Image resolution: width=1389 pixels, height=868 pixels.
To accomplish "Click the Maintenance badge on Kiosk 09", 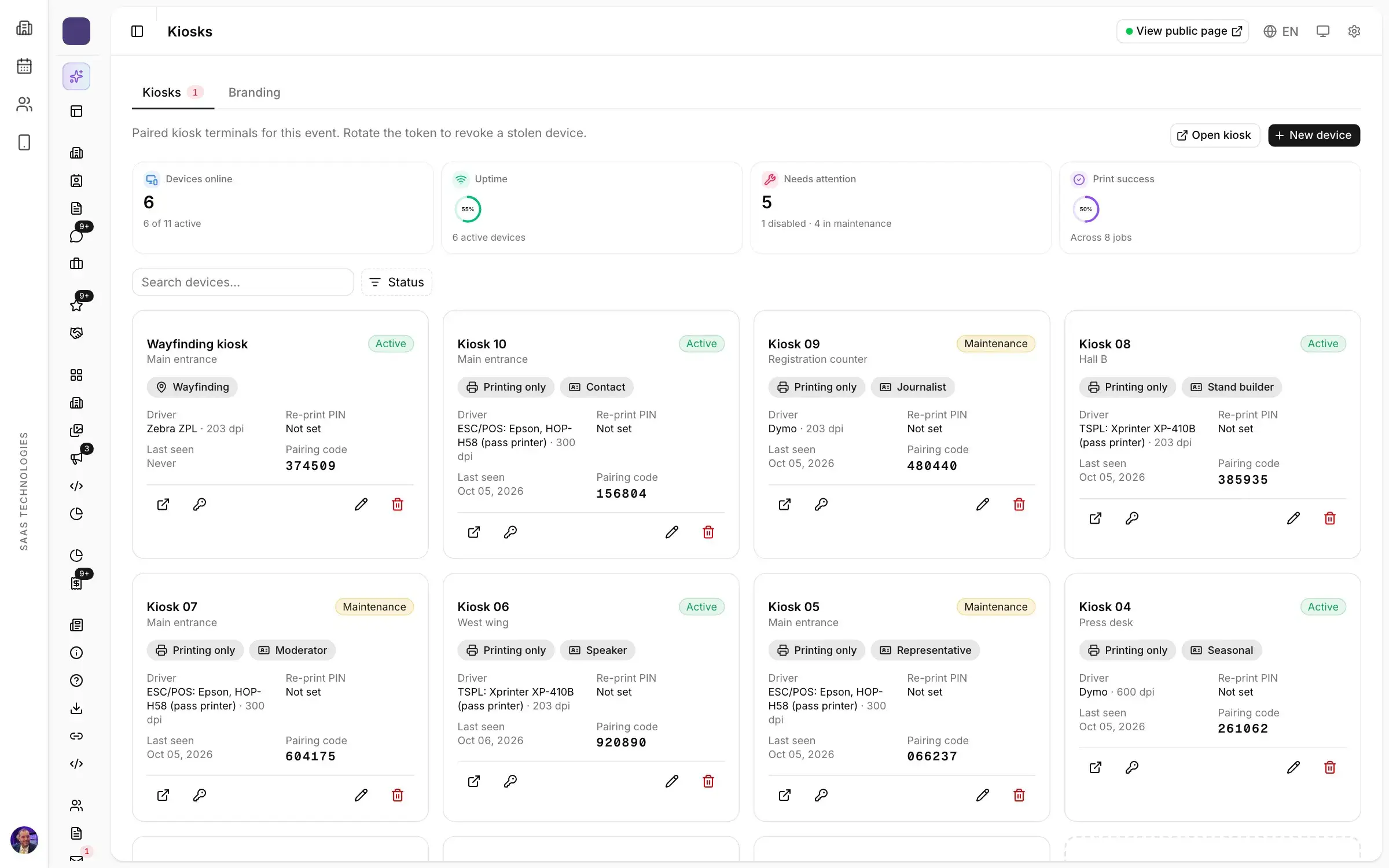I will [x=995, y=344].
